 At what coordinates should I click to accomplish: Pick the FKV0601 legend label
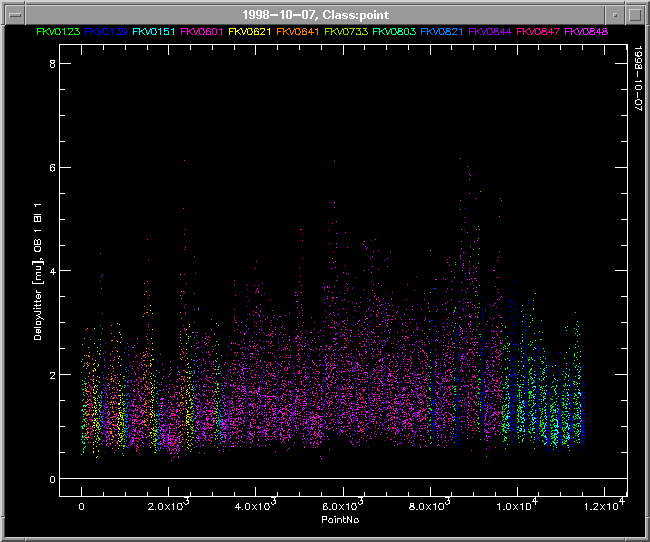pyautogui.click(x=201, y=32)
